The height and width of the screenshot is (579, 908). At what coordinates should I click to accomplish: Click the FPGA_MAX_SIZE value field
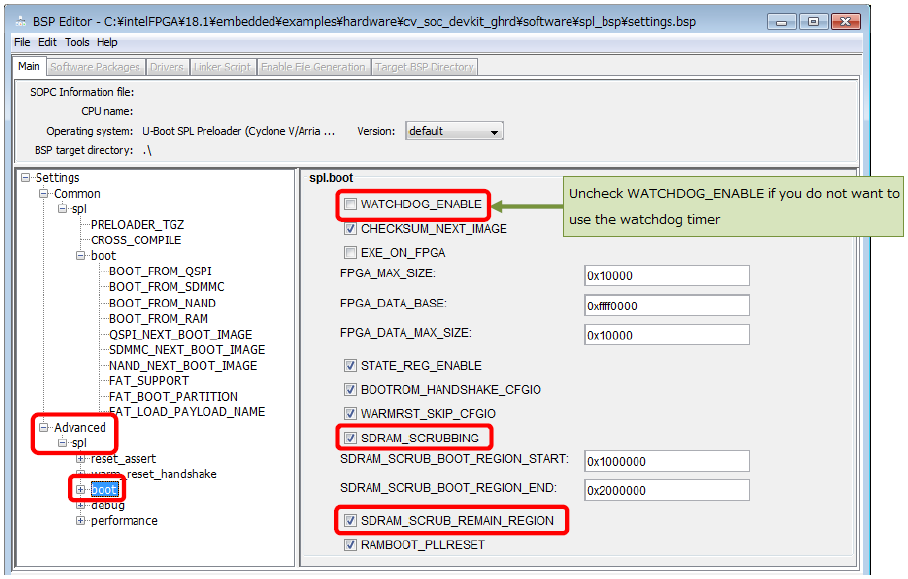pos(666,275)
